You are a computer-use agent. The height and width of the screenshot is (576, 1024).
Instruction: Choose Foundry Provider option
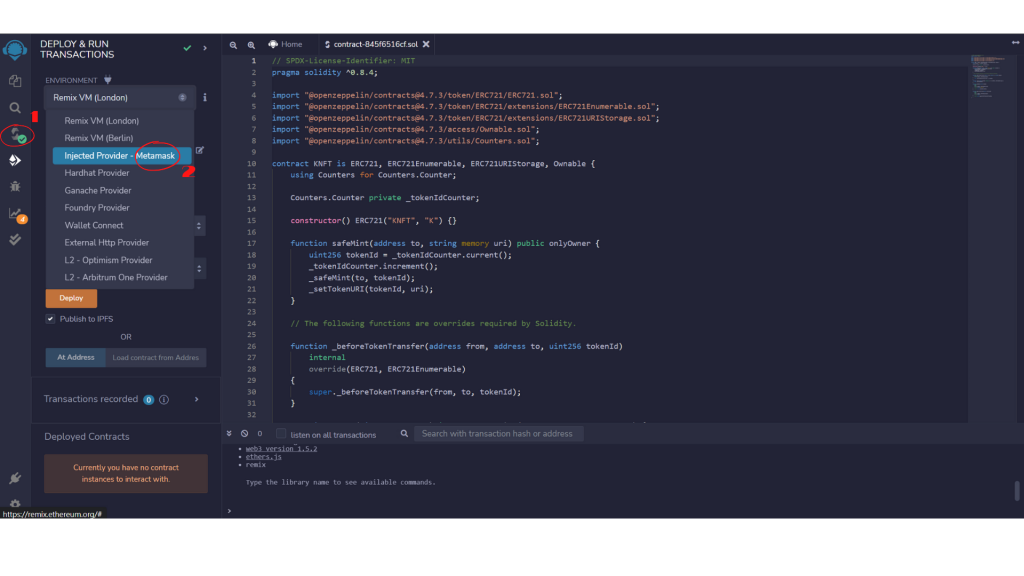tap(97, 208)
